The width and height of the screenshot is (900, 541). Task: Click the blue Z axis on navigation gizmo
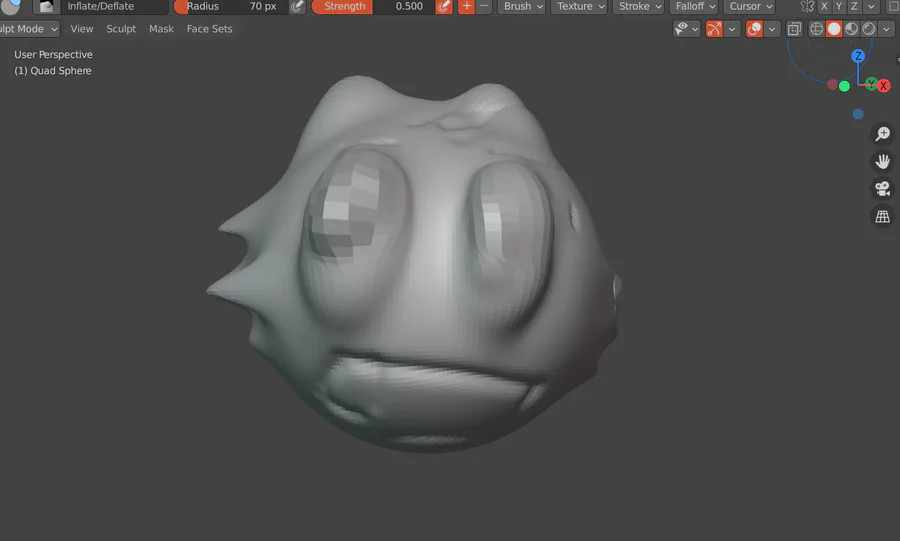858,56
